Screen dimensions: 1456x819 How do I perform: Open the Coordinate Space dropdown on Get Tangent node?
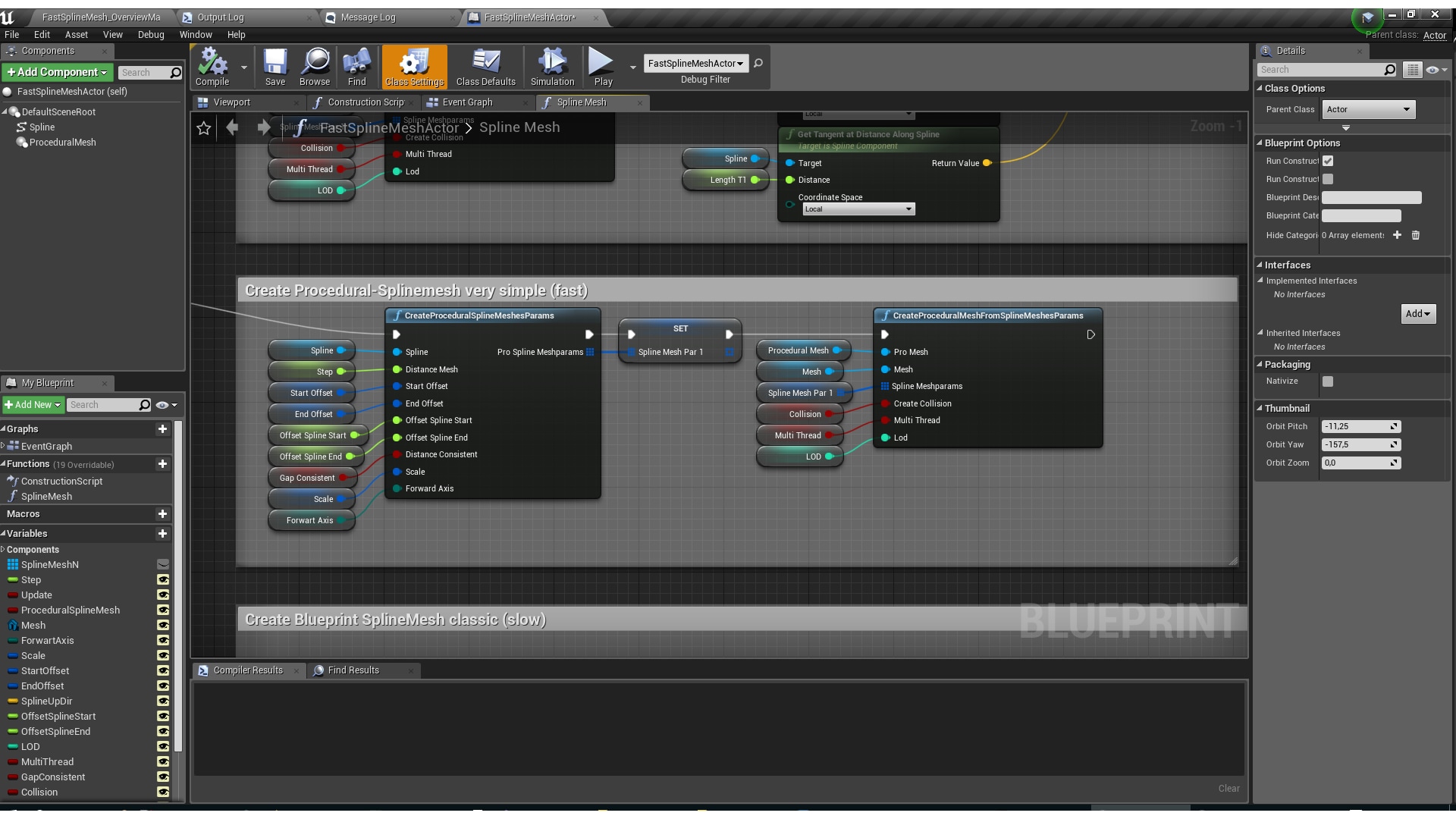(x=858, y=209)
